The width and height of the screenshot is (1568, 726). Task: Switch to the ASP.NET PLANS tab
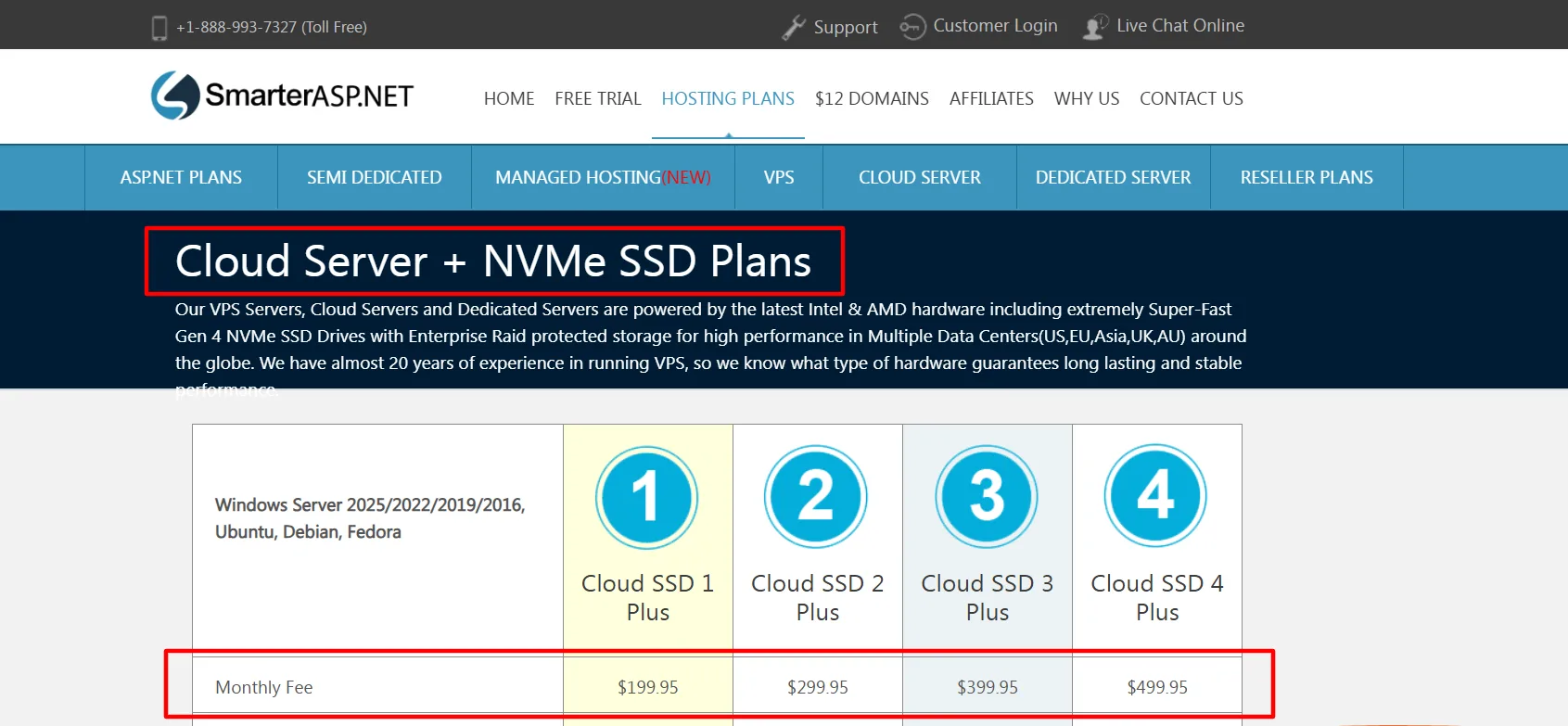point(181,177)
